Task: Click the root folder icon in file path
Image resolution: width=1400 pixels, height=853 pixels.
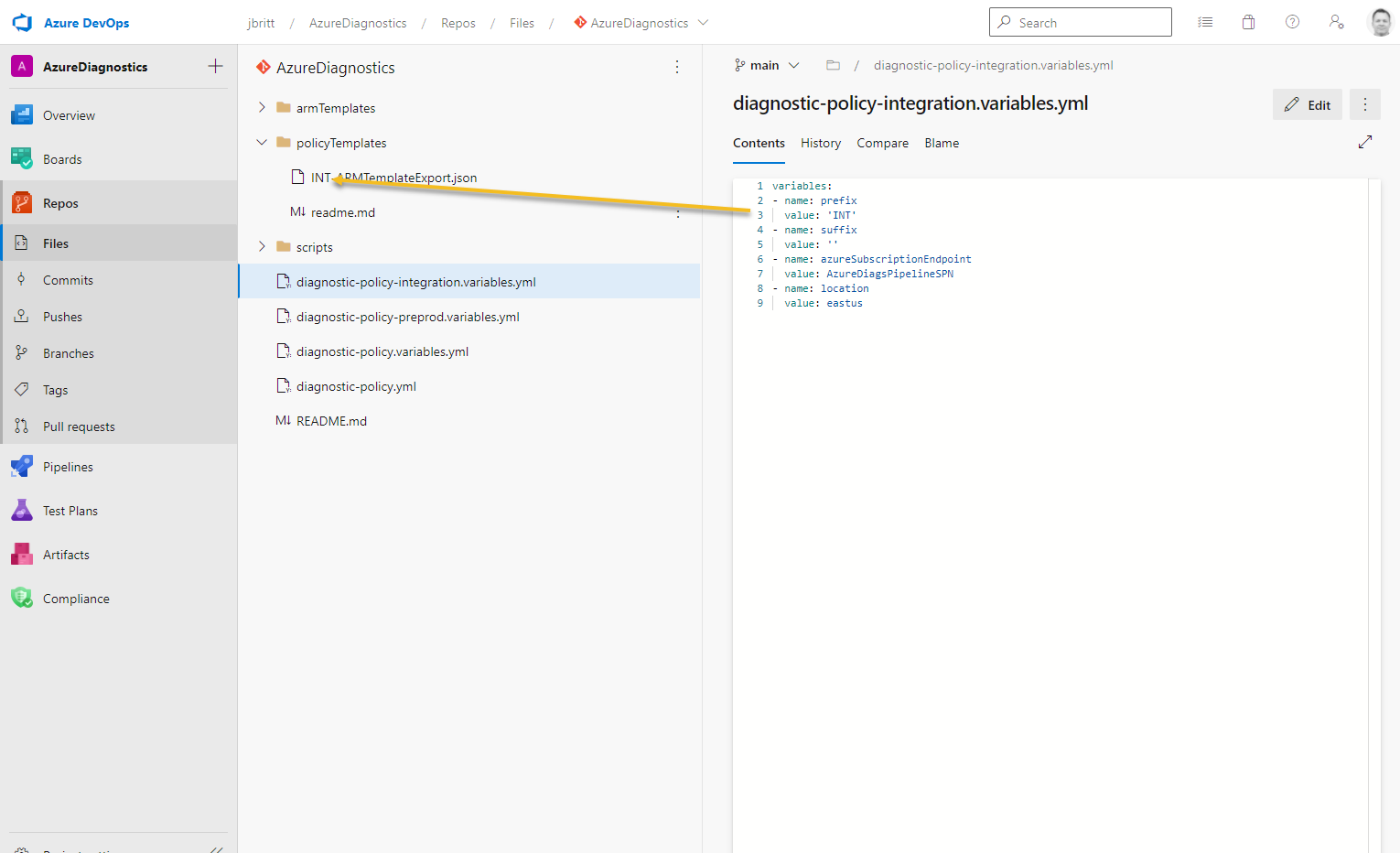Action: pos(833,65)
